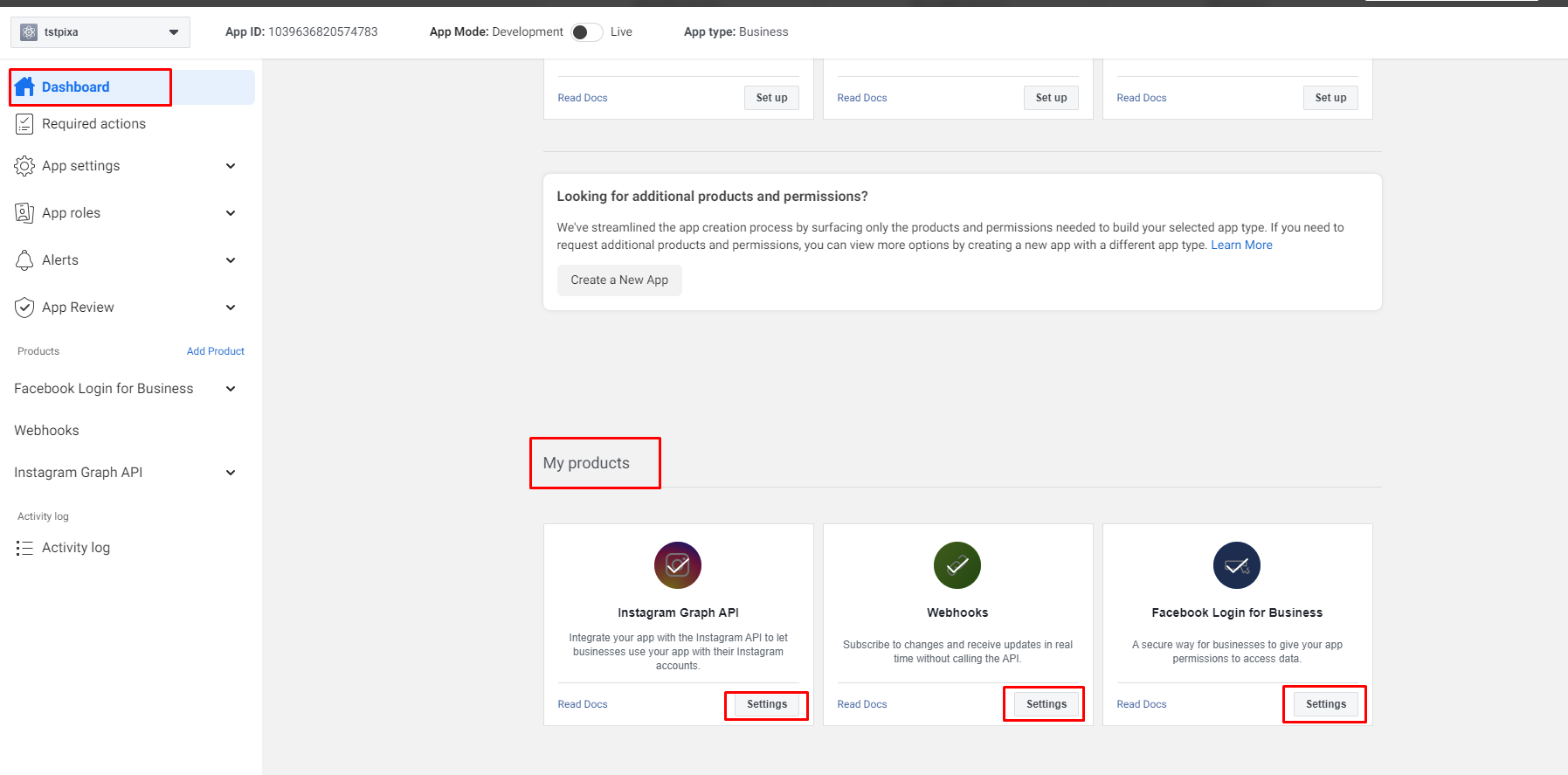Open Settings for Instagram Graph API card
The height and width of the screenshot is (775, 1568).
click(767, 704)
